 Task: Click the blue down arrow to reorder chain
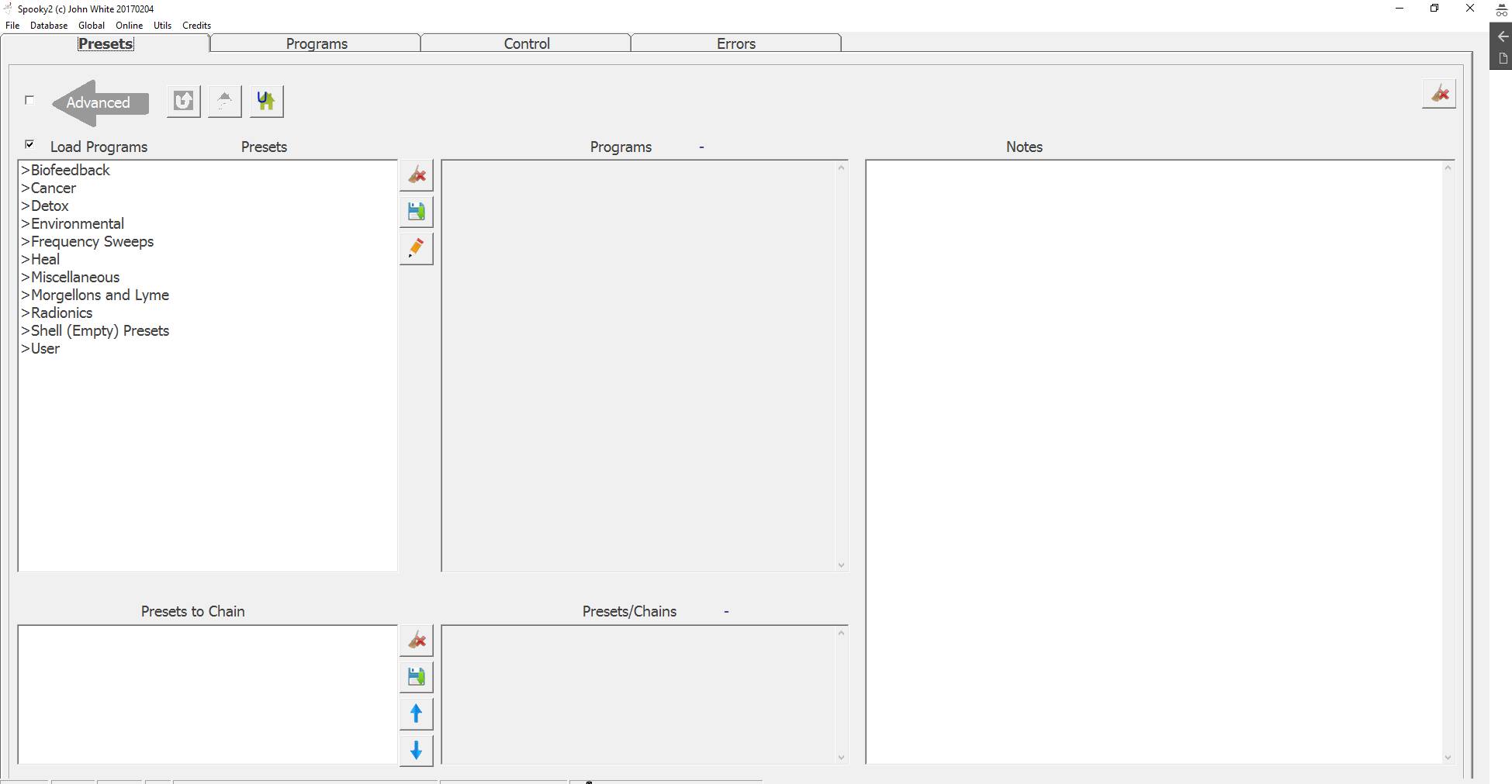(416, 751)
